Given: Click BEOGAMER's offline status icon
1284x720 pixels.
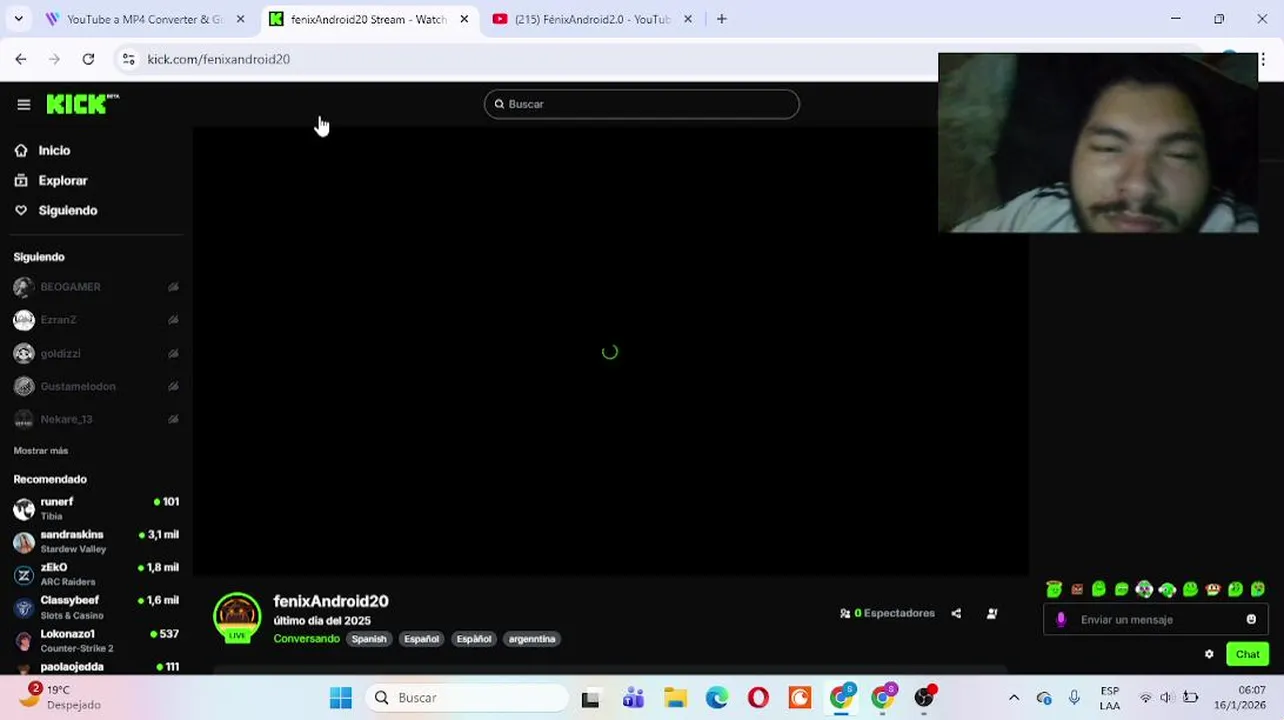Looking at the screenshot, I should (173, 287).
